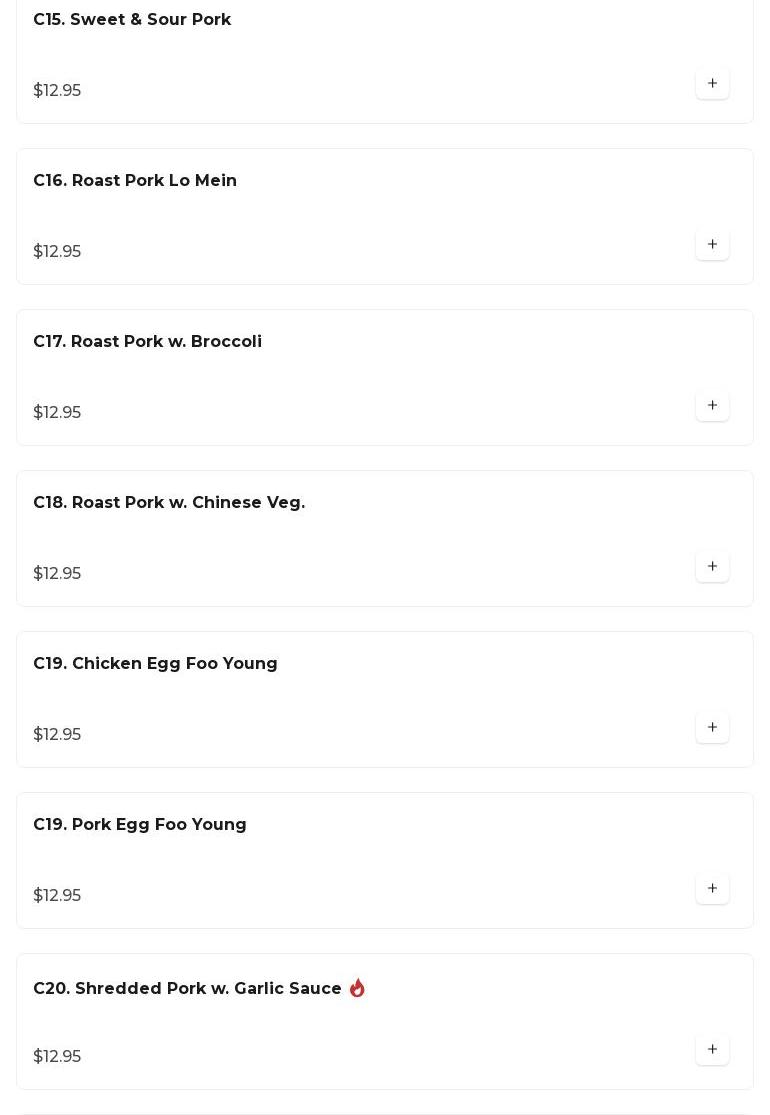Click the spicy flame icon on C20
Screen dimensions: 770x1115
[357, 988]
